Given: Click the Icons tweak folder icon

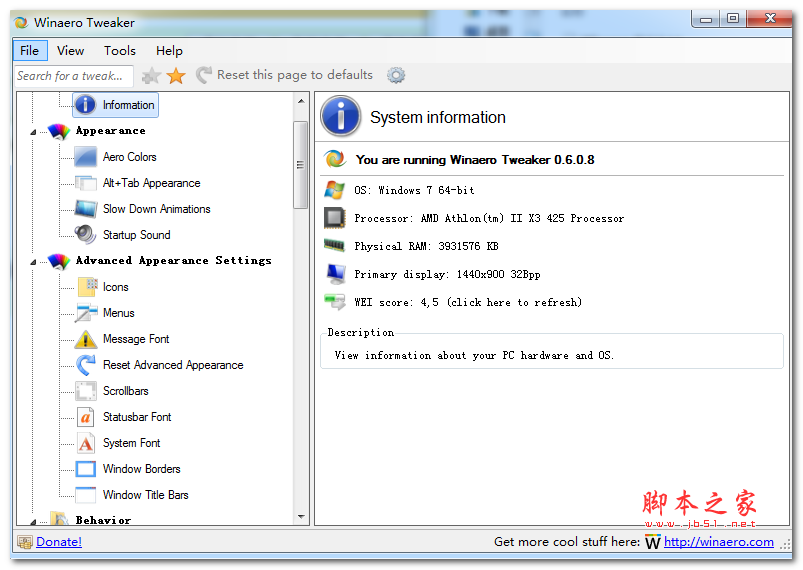Looking at the screenshot, I should click(87, 287).
